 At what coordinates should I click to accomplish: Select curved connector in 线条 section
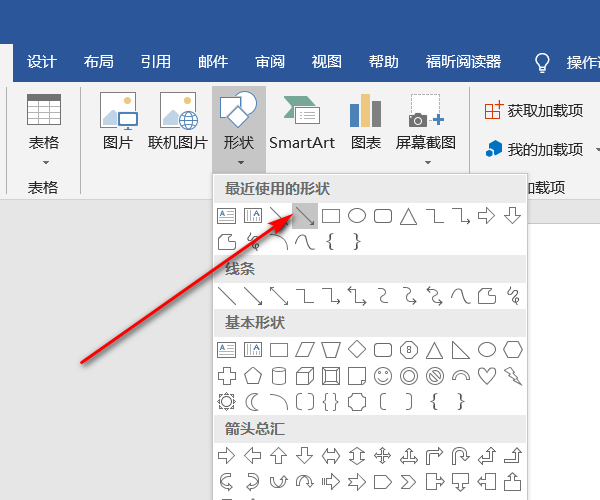[383, 296]
